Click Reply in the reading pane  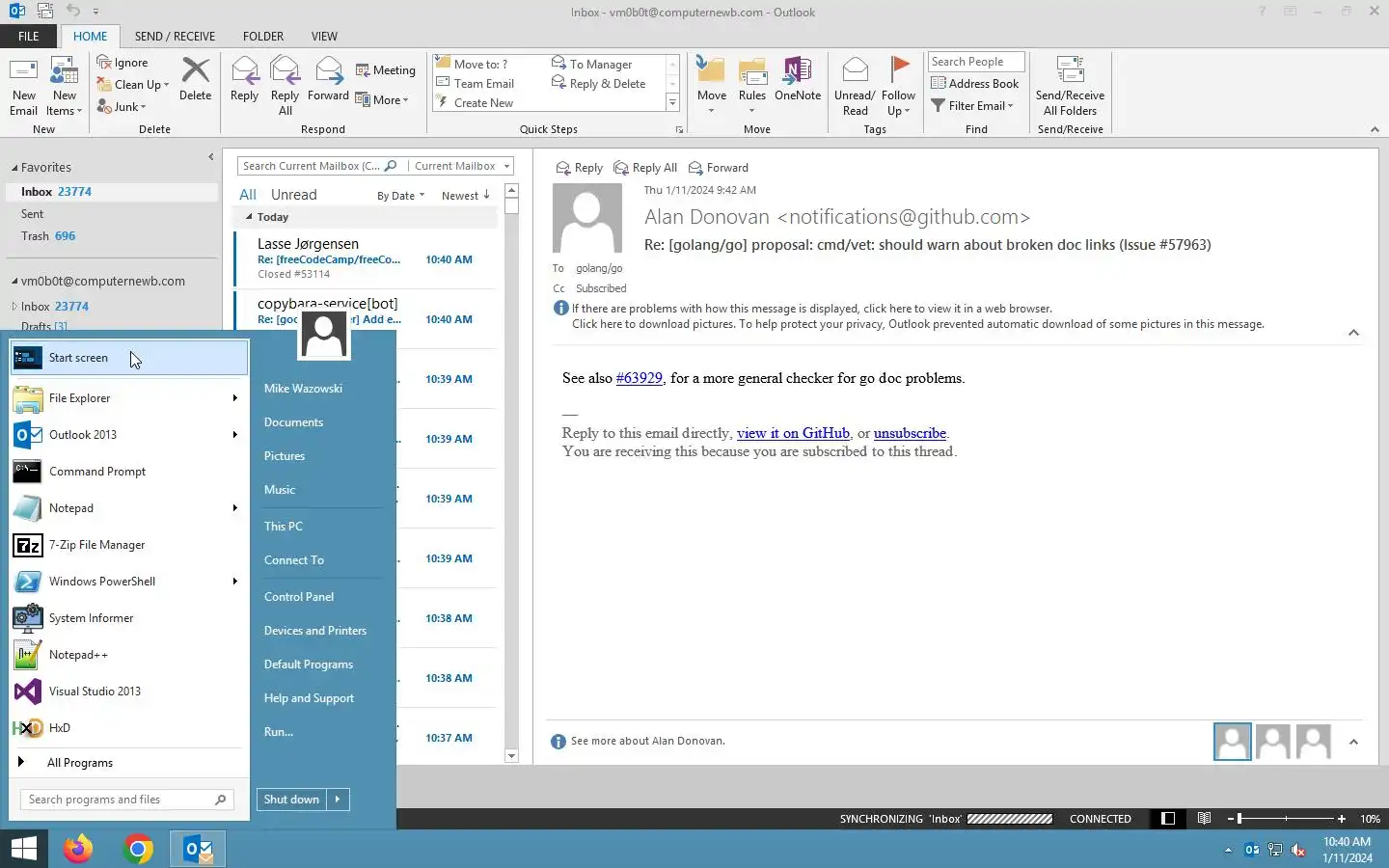580,168
